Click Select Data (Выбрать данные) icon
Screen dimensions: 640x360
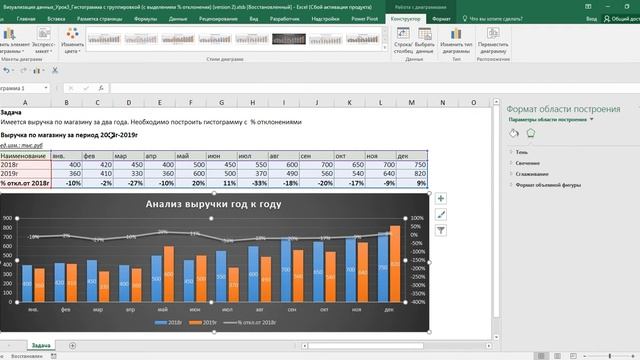(x=424, y=33)
